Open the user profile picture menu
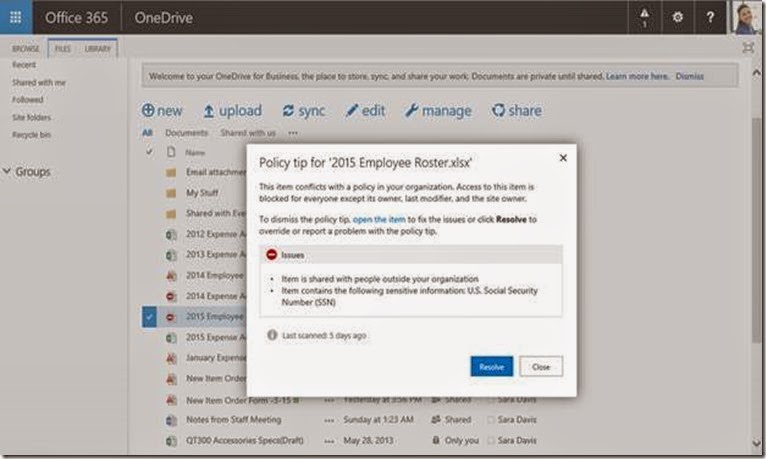This screenshot has width=766, height=459. point(746,18)
